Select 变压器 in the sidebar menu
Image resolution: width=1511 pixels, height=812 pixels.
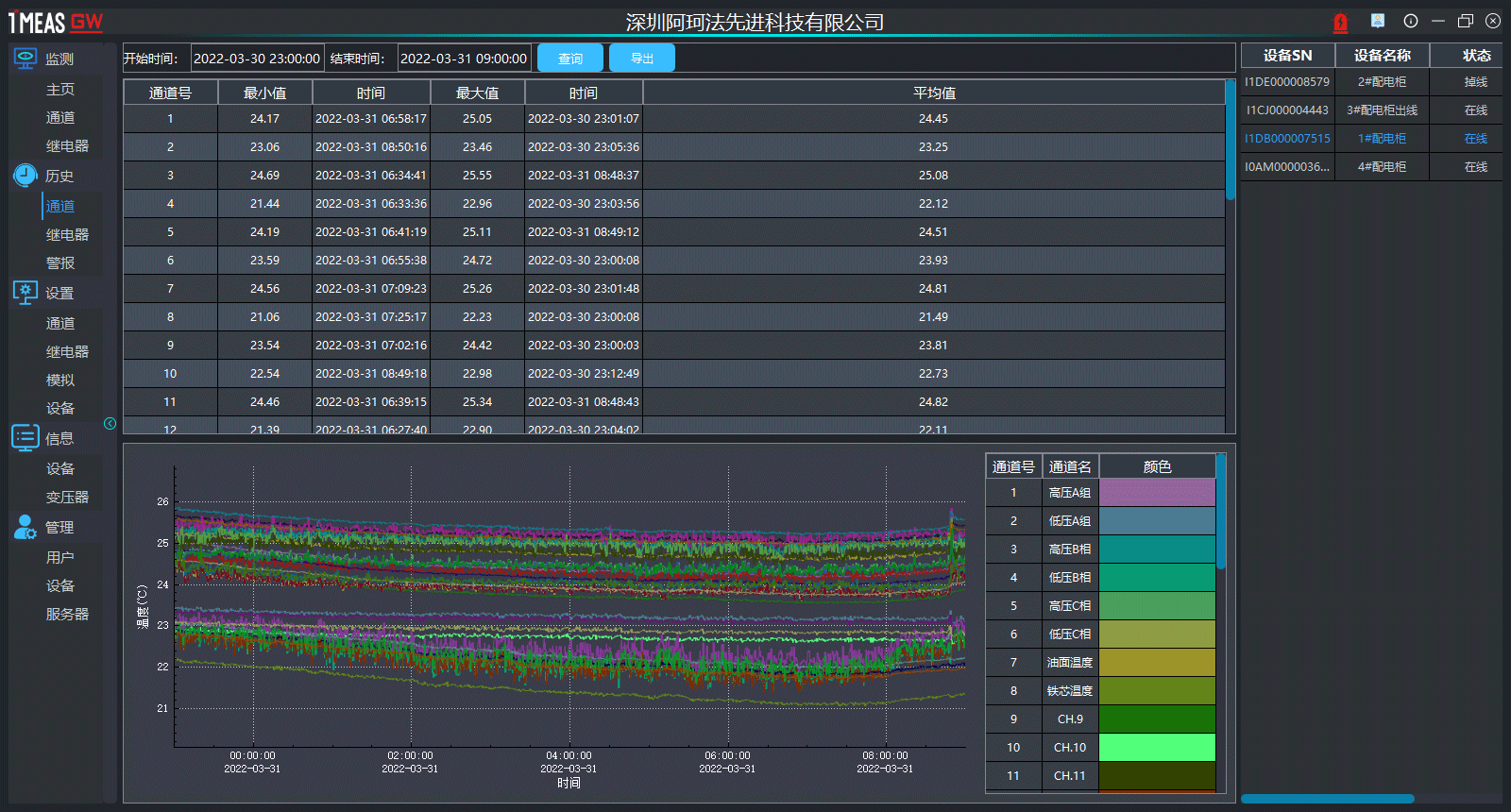pyautogui.click(x=67, y=498)
